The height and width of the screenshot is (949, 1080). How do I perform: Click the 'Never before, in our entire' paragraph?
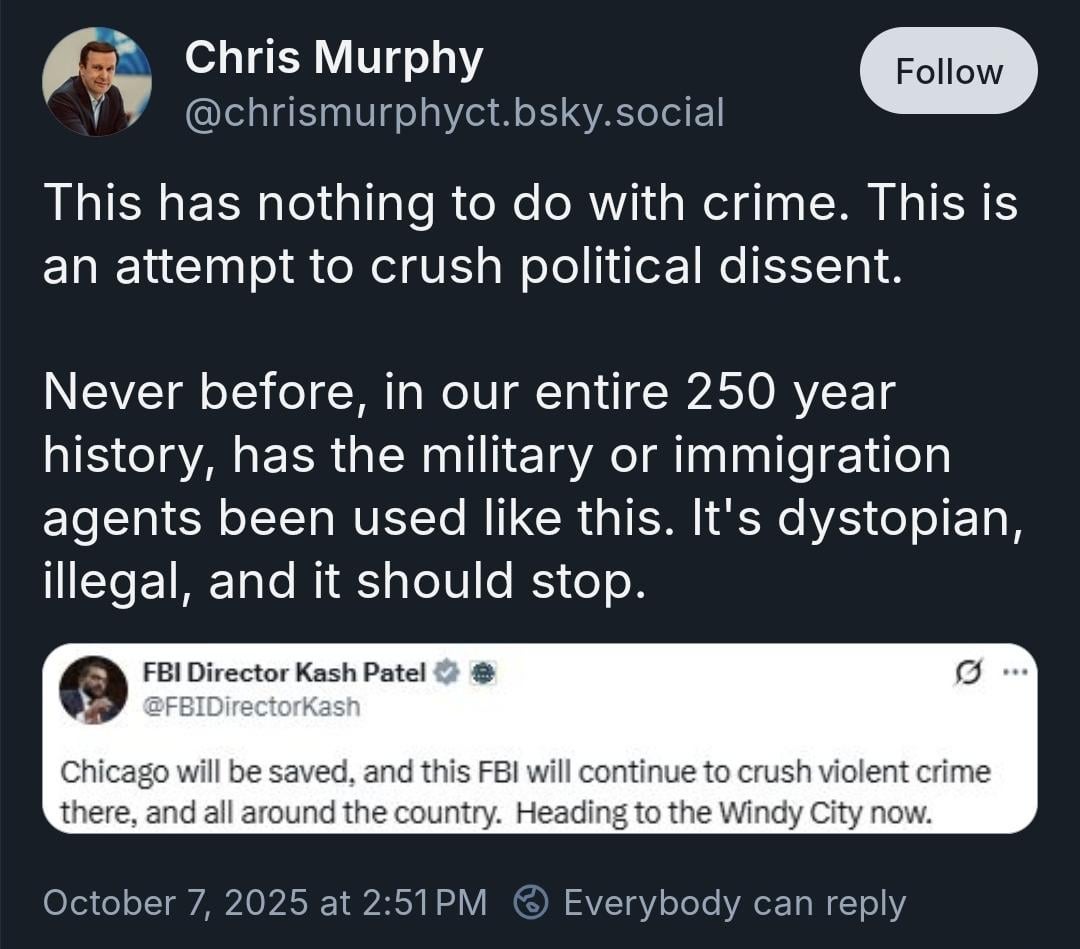point(470,393)
